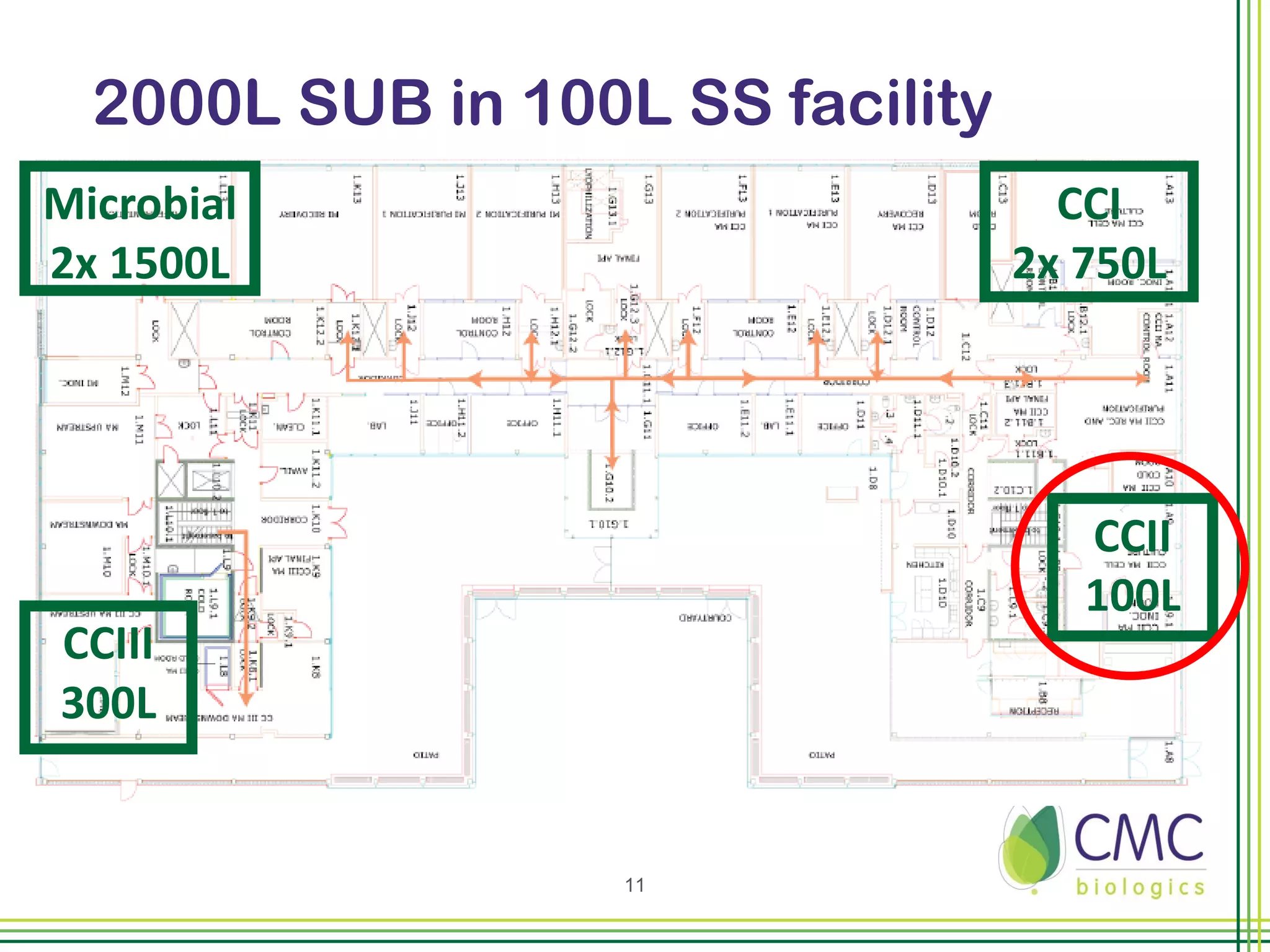This screenshot has height=952, width=1270.
Task: Click room label 1.G10.2 on the plan
Action: pyautogui.click(x=610, y=483)
